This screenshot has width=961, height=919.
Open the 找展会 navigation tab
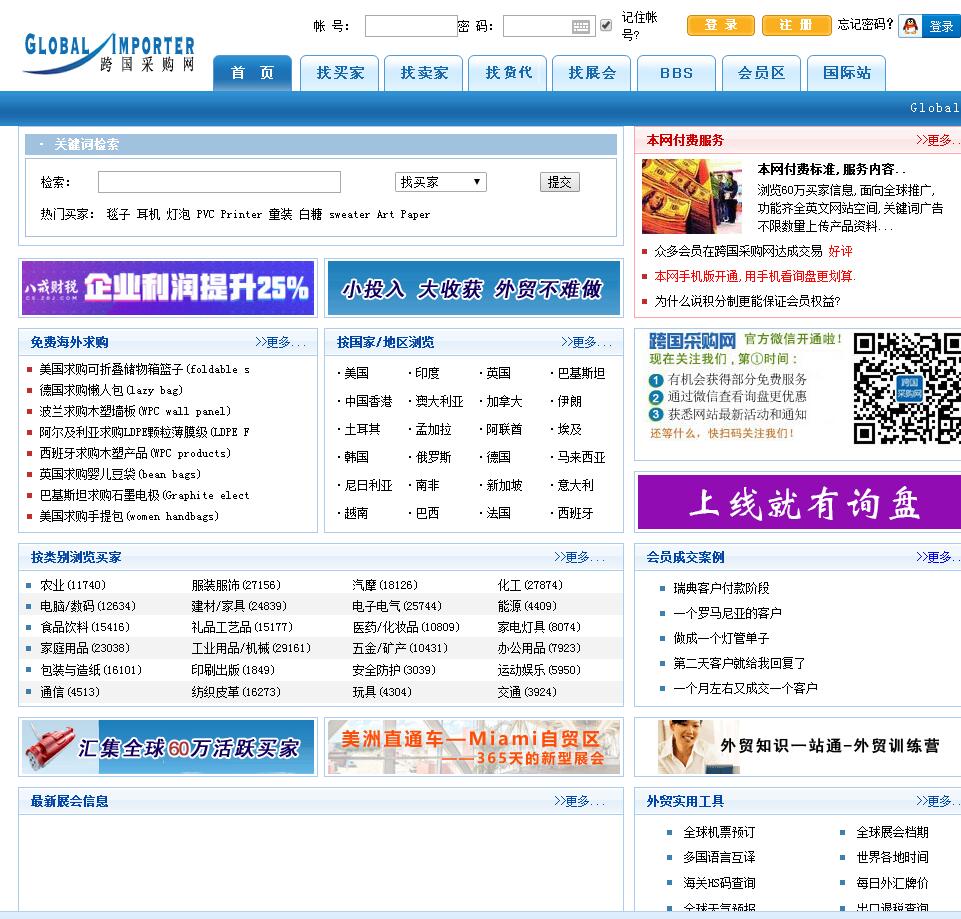591,73
